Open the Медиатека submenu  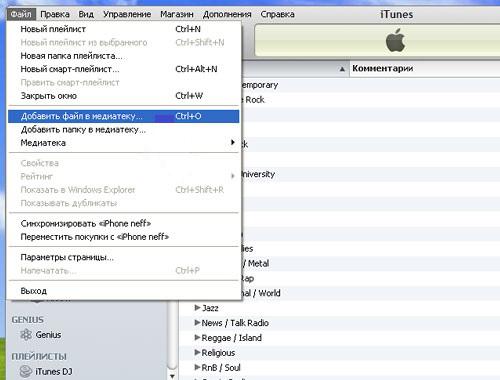coord(124,143)
